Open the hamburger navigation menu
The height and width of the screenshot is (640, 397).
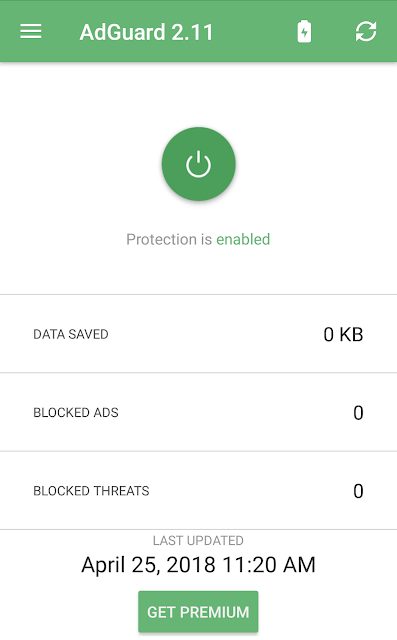(x=31, y=31)
